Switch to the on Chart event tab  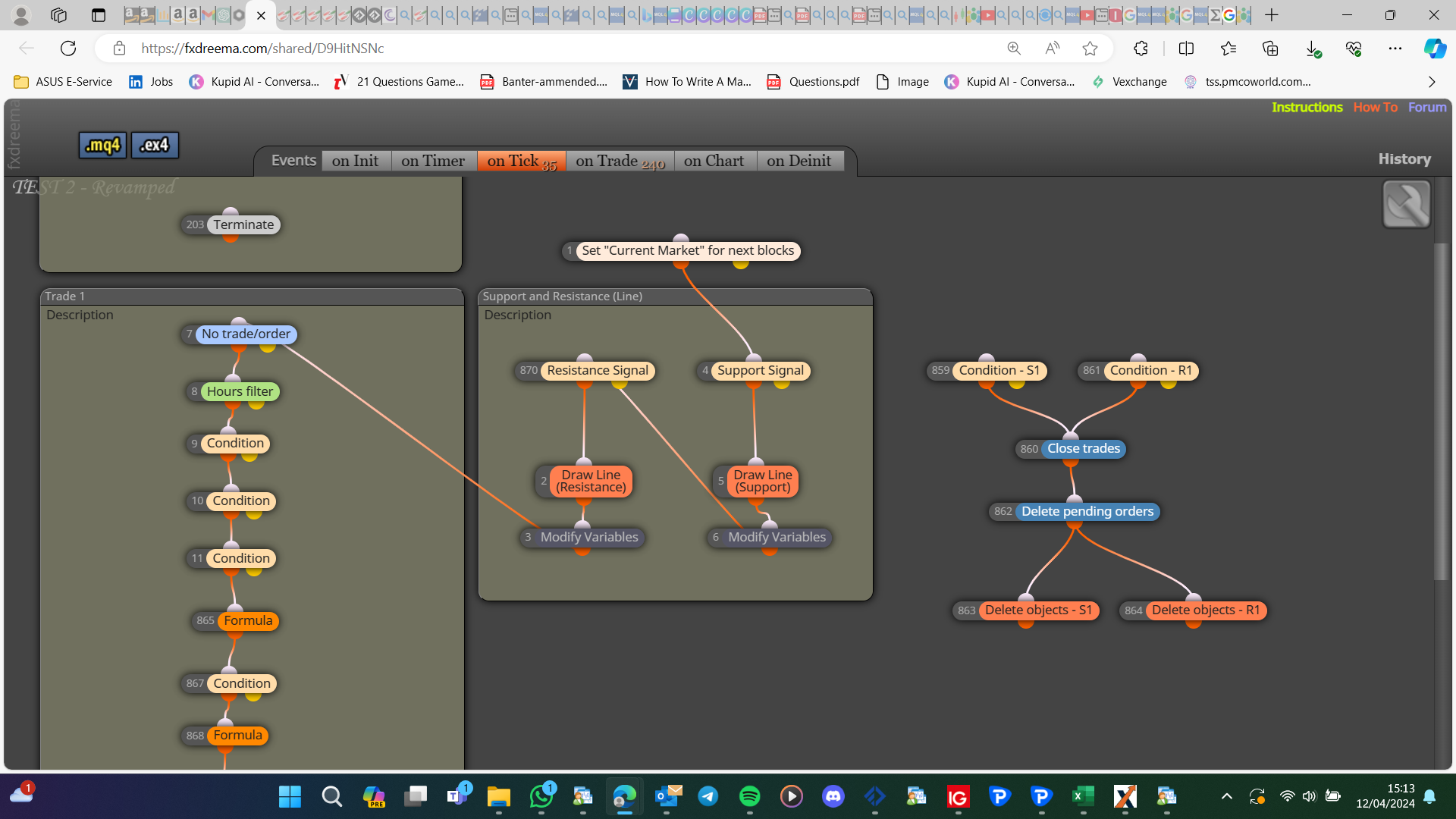pyautogui.click(x=714, y=161)
